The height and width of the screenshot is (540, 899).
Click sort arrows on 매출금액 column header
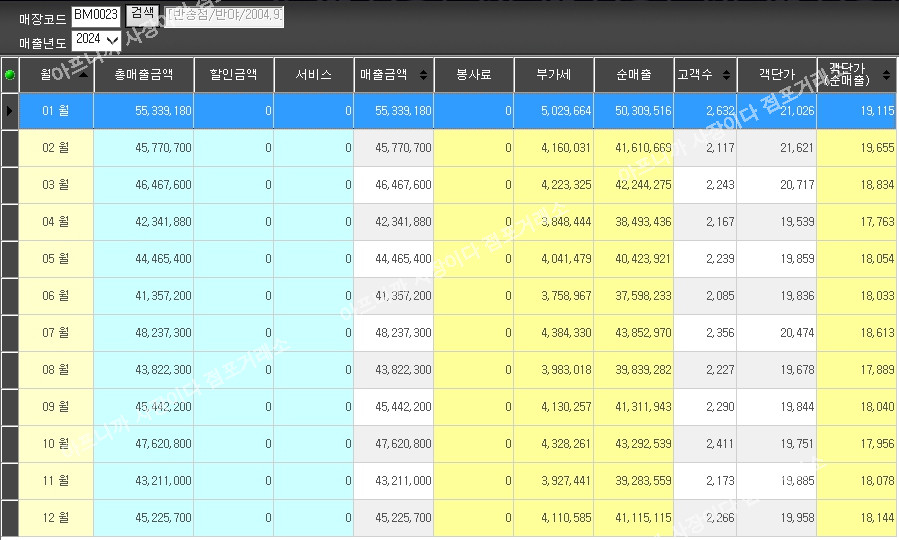[424, 75]
